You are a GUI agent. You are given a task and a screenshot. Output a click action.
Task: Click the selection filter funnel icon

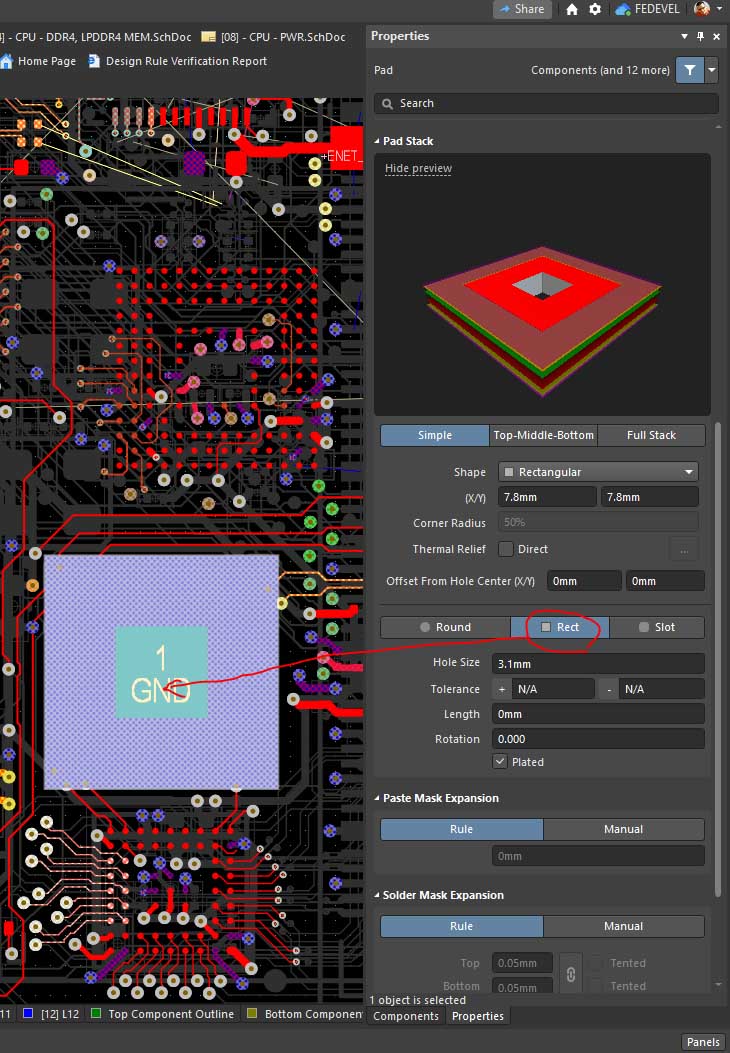pyautogui.click(x=689, y=71)
